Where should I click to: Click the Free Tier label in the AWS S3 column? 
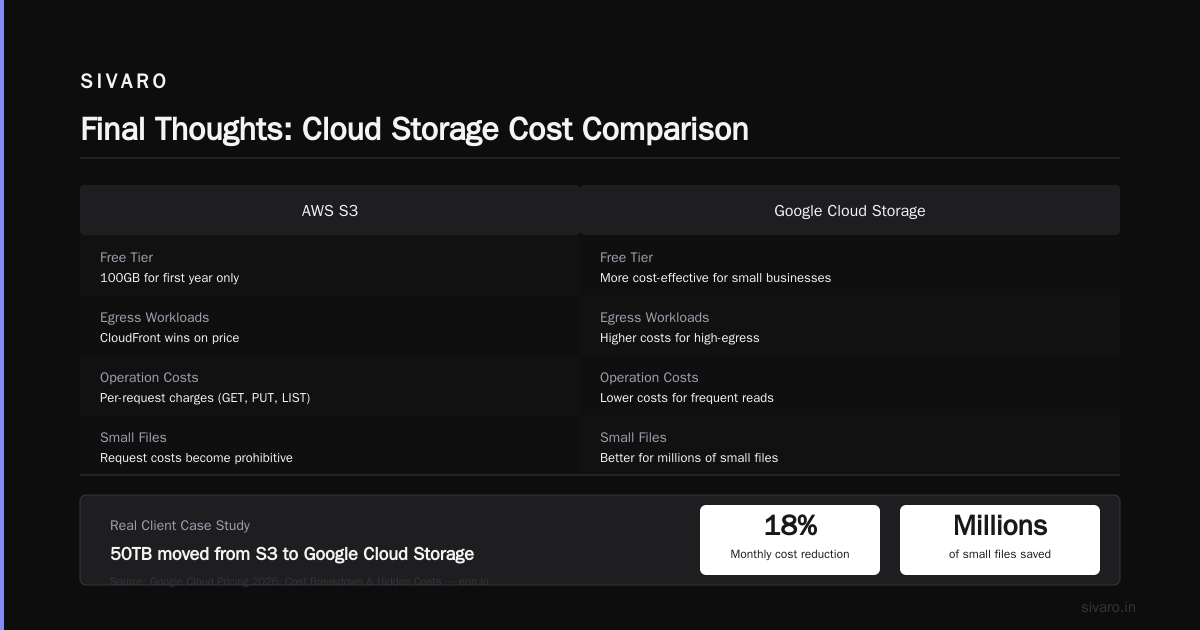tap(126, 257)
